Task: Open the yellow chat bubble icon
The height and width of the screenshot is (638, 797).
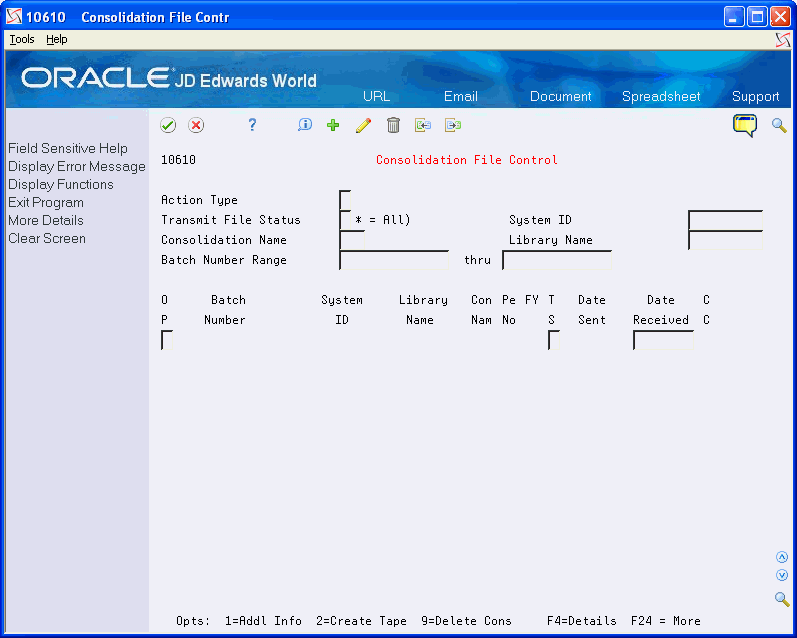Action: pos(745,125)
